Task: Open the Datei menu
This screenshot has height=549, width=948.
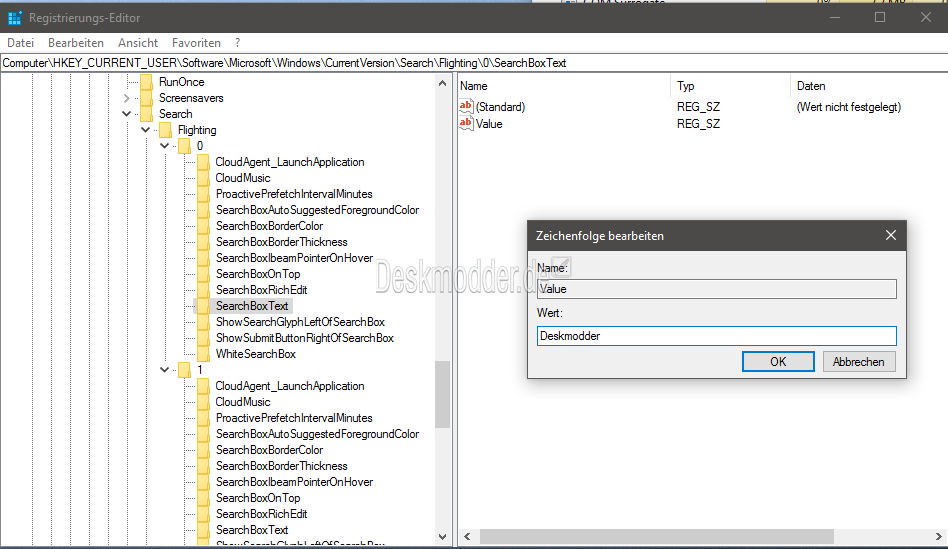Action: click(21, 43)
